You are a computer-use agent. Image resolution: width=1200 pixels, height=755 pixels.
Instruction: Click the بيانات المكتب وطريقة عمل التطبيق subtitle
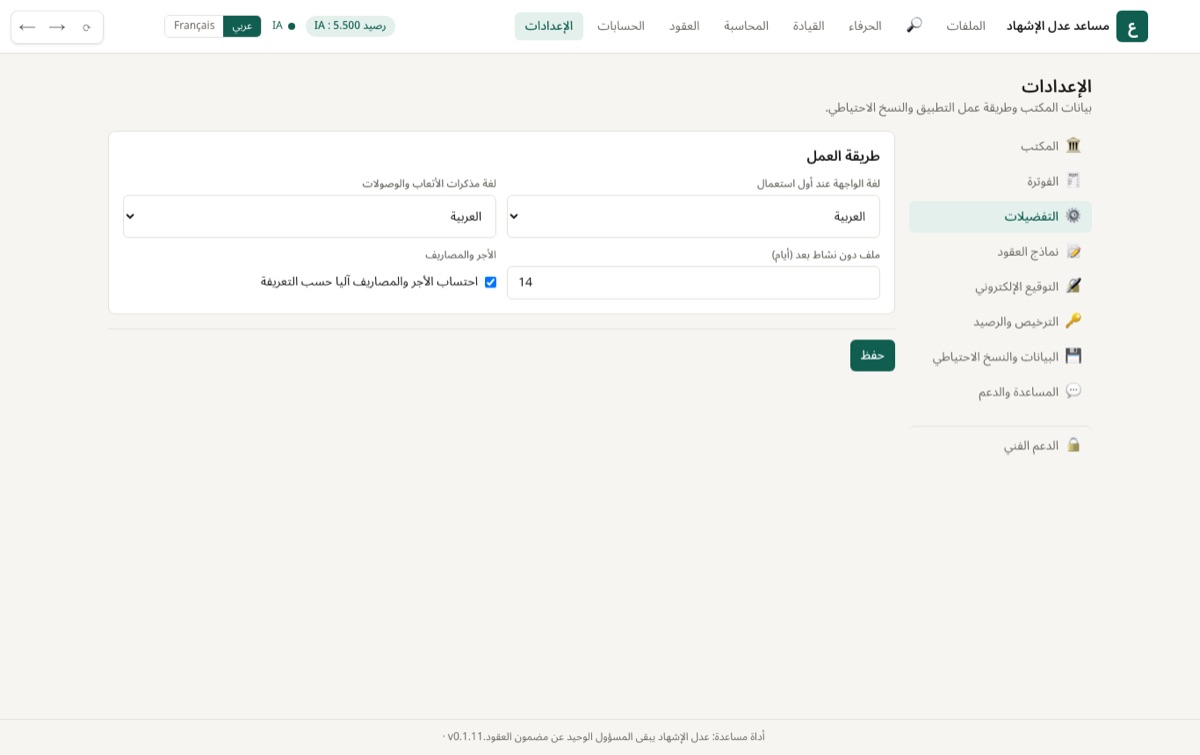pos(958,108)
